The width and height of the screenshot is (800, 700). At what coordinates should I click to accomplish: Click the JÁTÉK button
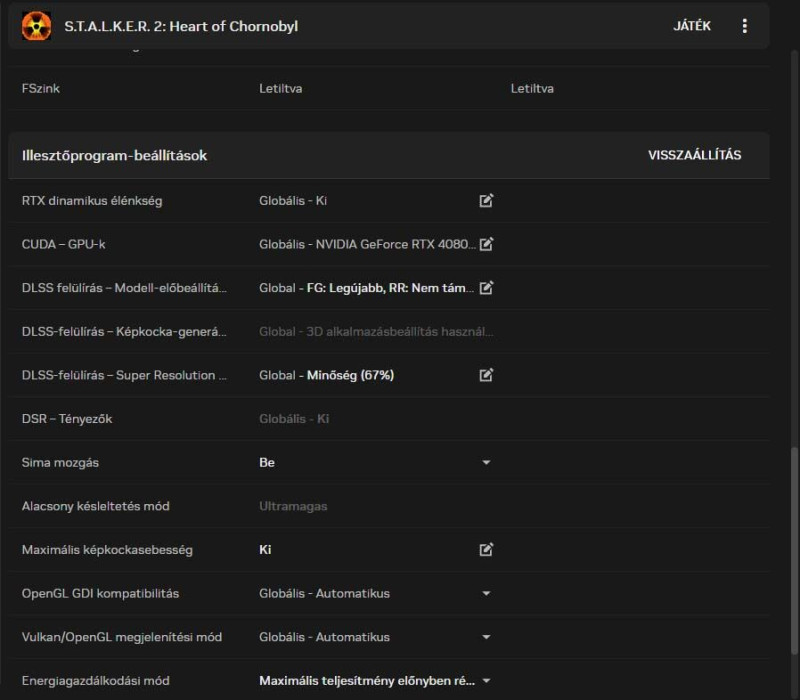click(x=692, y=26)
